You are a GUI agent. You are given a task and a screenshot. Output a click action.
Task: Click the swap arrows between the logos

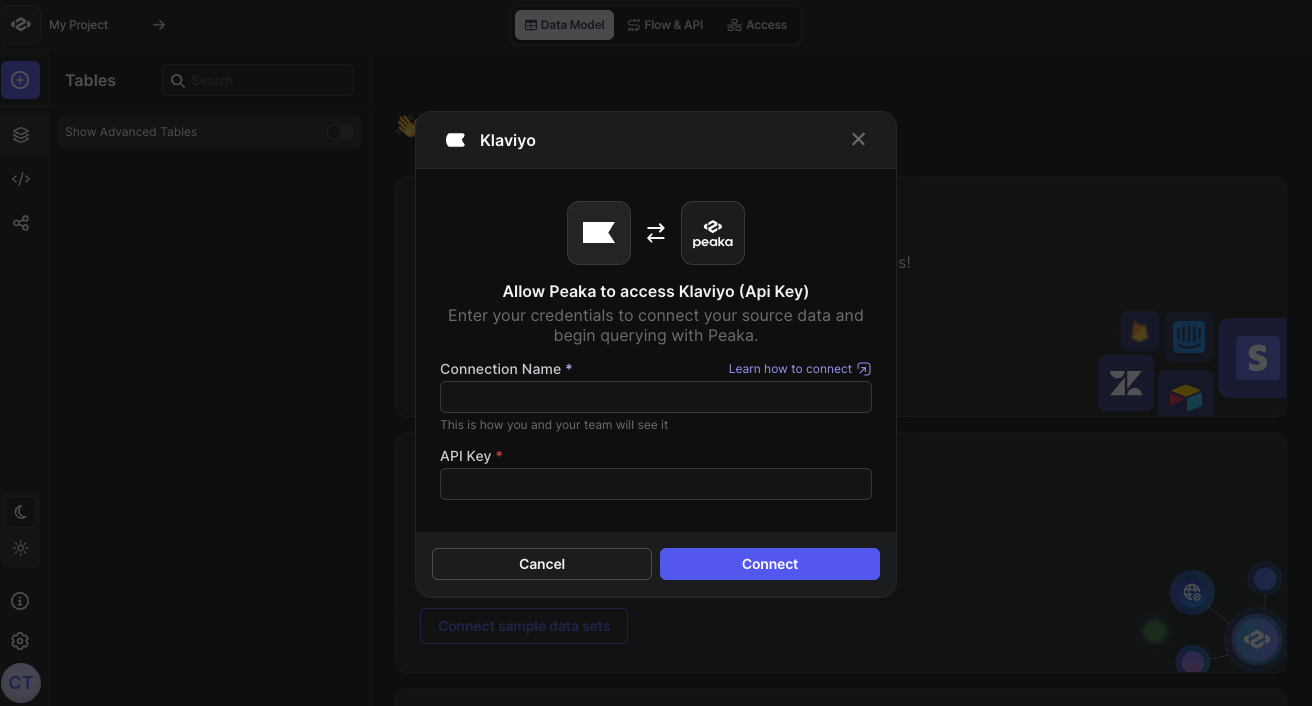656,233
